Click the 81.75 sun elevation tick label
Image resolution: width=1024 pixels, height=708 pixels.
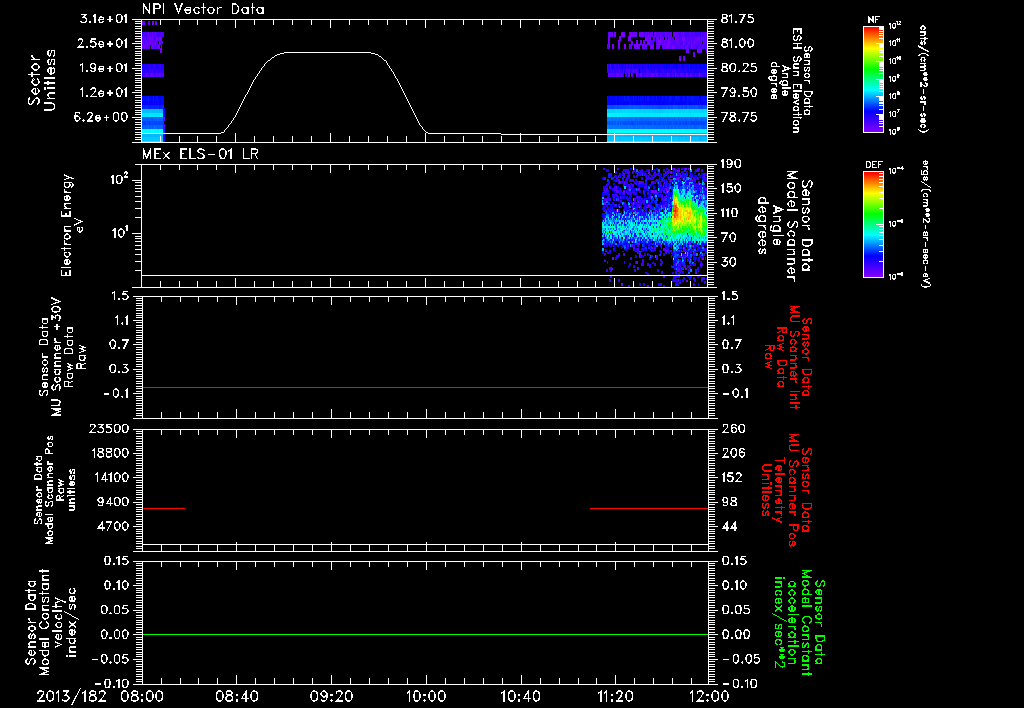[738, 19]
